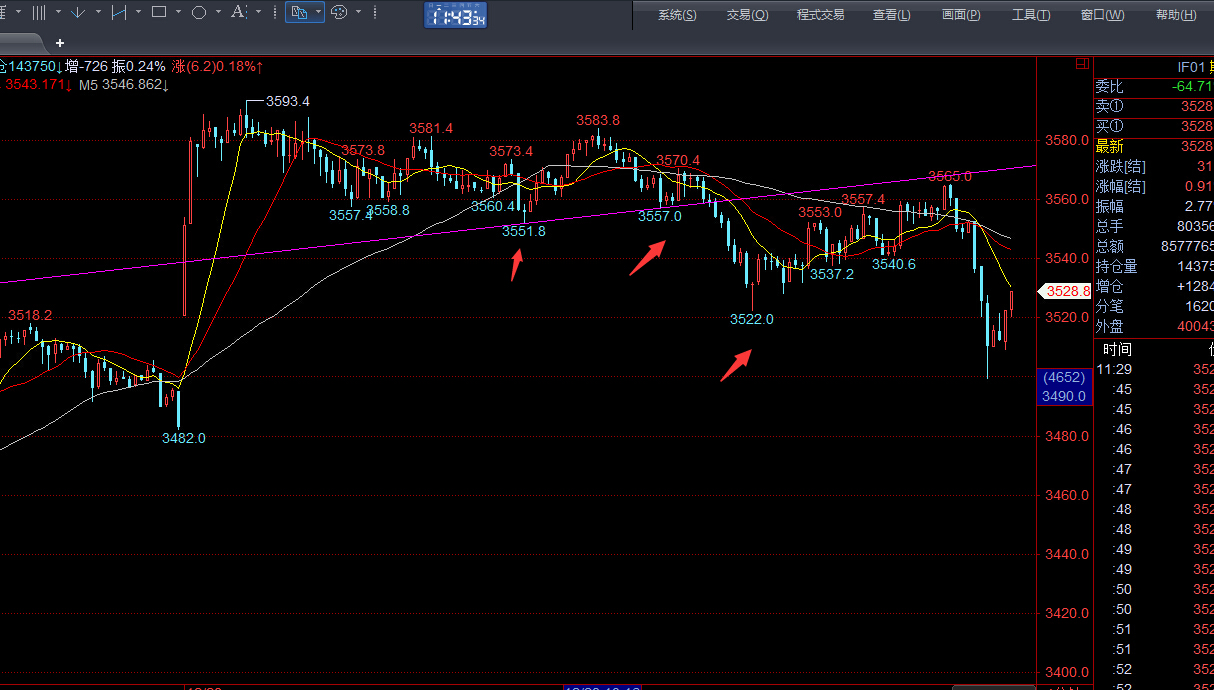
Task: Open the 系统(S) menu
Action: click(x=677, y=15)
